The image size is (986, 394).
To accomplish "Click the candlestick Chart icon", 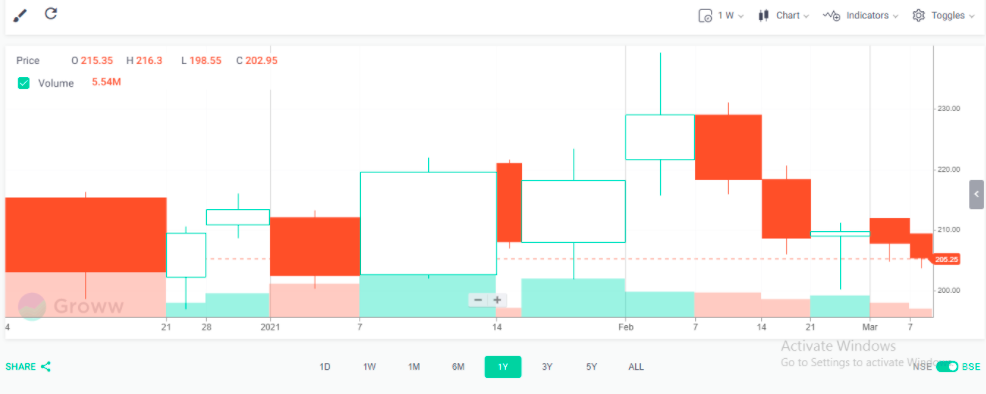I will (x=764, y=16).
